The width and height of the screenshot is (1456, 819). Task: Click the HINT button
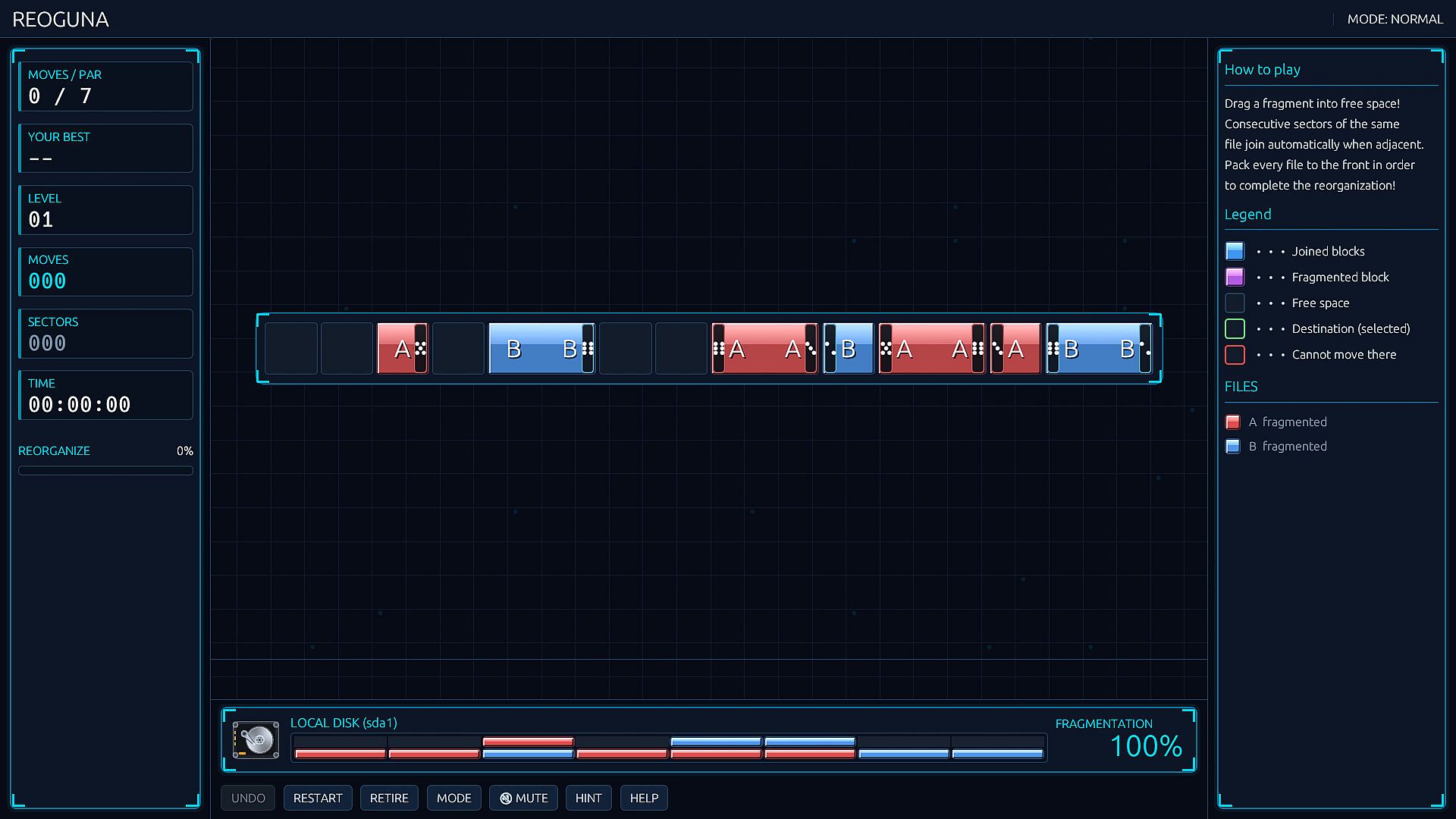point(588,799)
